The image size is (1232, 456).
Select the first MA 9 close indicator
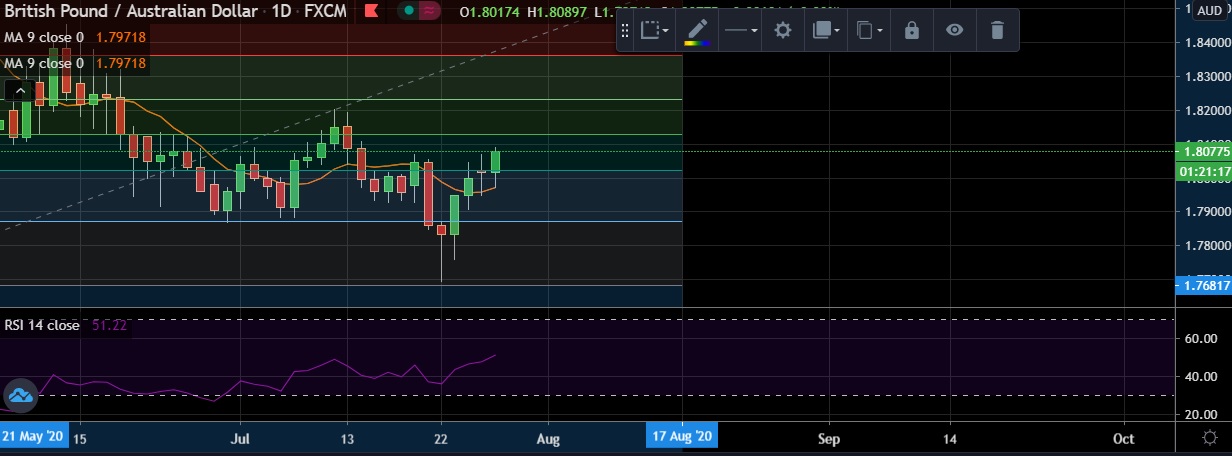point(44,37)
